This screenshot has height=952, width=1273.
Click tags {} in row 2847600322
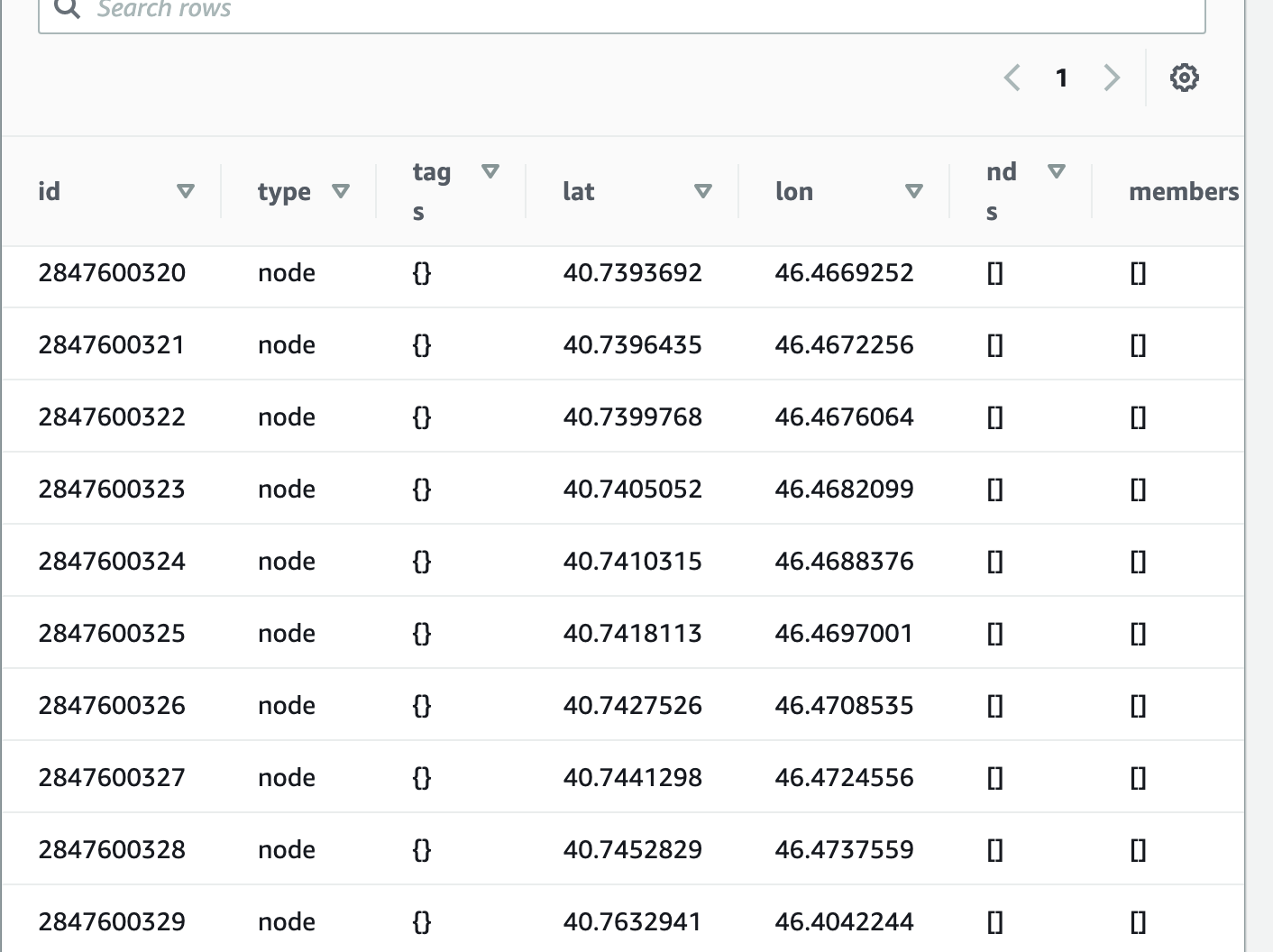coord(421,416)
